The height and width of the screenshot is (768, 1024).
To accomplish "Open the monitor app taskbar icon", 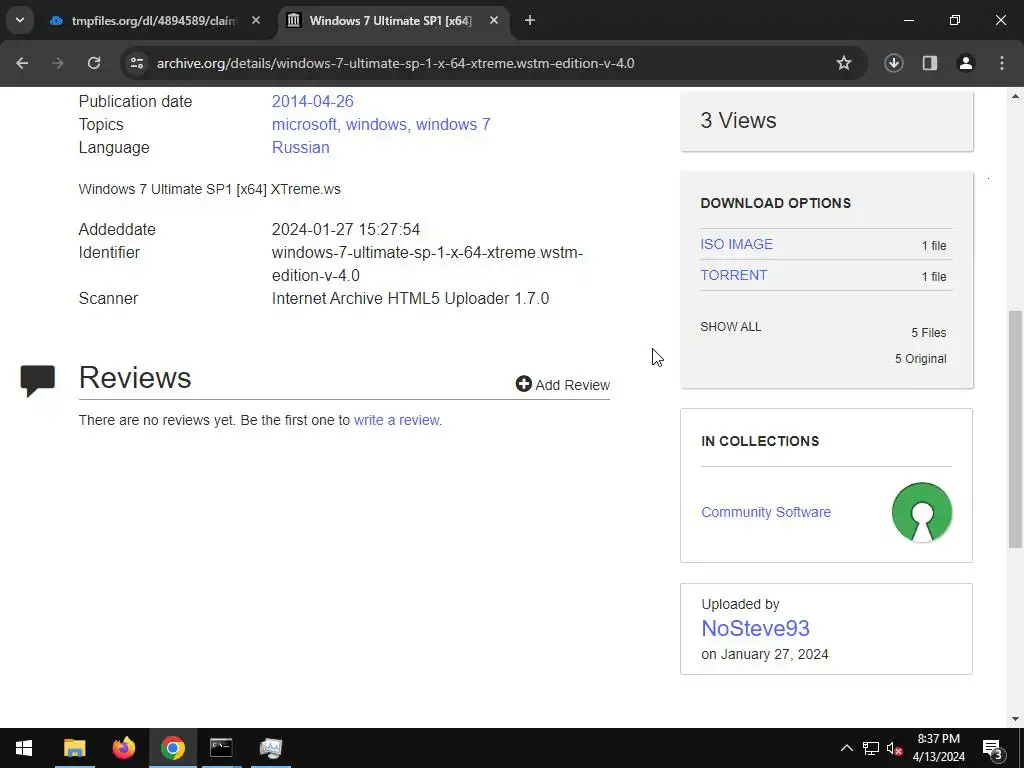I will tap(270, 748).
